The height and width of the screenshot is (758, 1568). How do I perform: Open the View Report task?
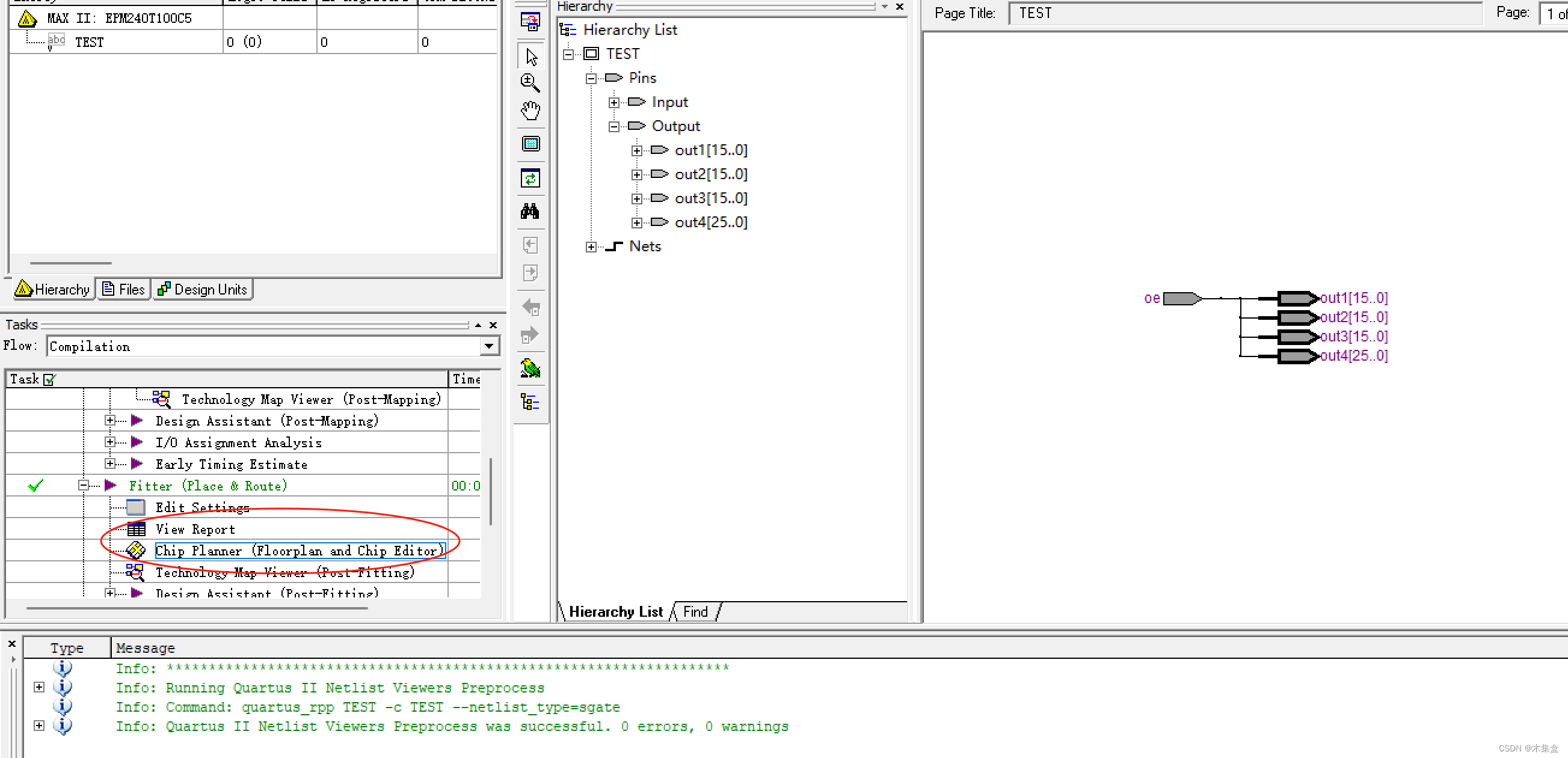click(x=195, y=529)
